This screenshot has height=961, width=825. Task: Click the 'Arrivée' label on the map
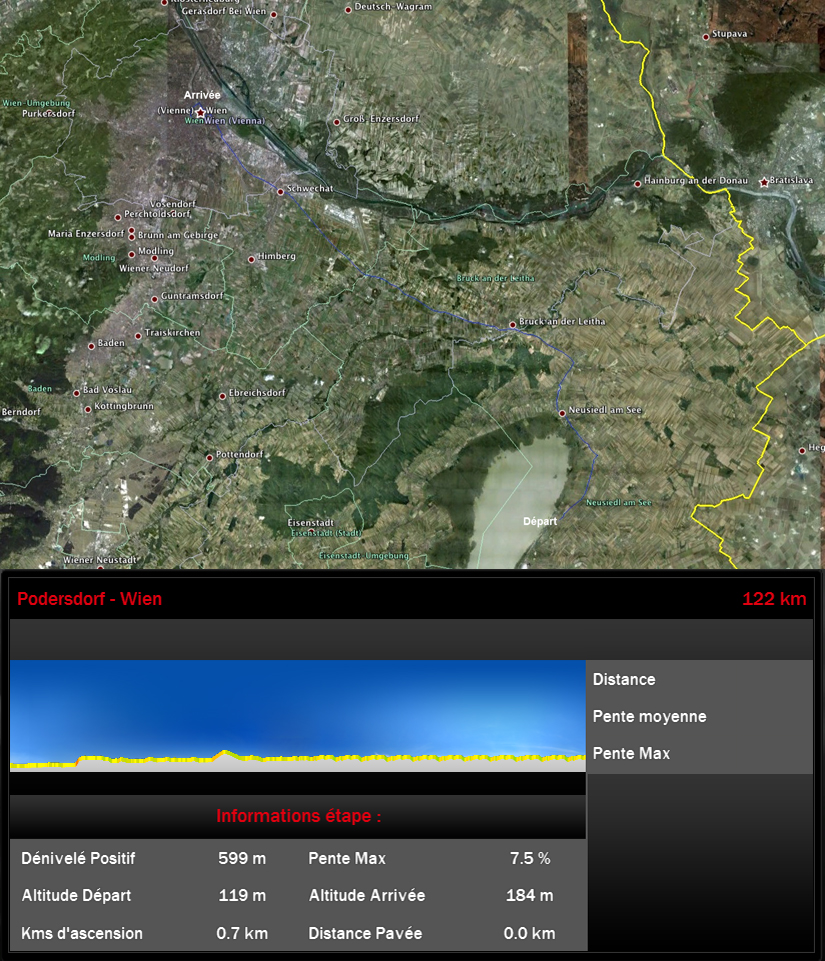click(202, 95)
